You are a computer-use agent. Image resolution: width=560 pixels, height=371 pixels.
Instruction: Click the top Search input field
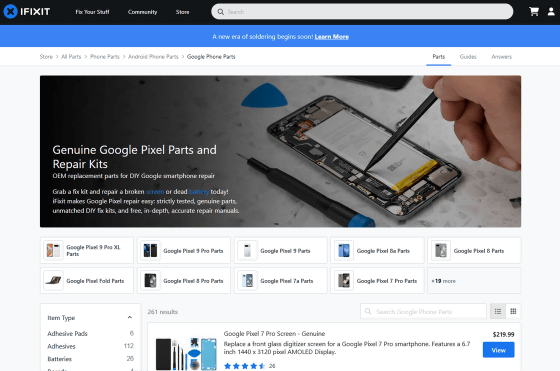point(362,12)
